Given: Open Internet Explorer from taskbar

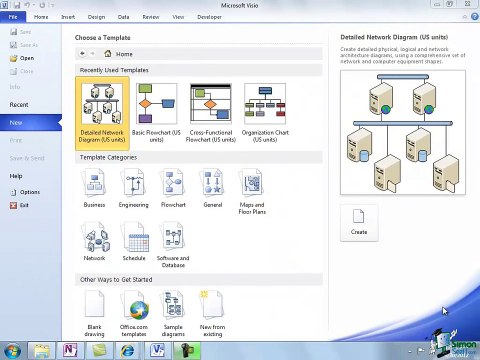Looking at the screenshot, I should [128, 351].
